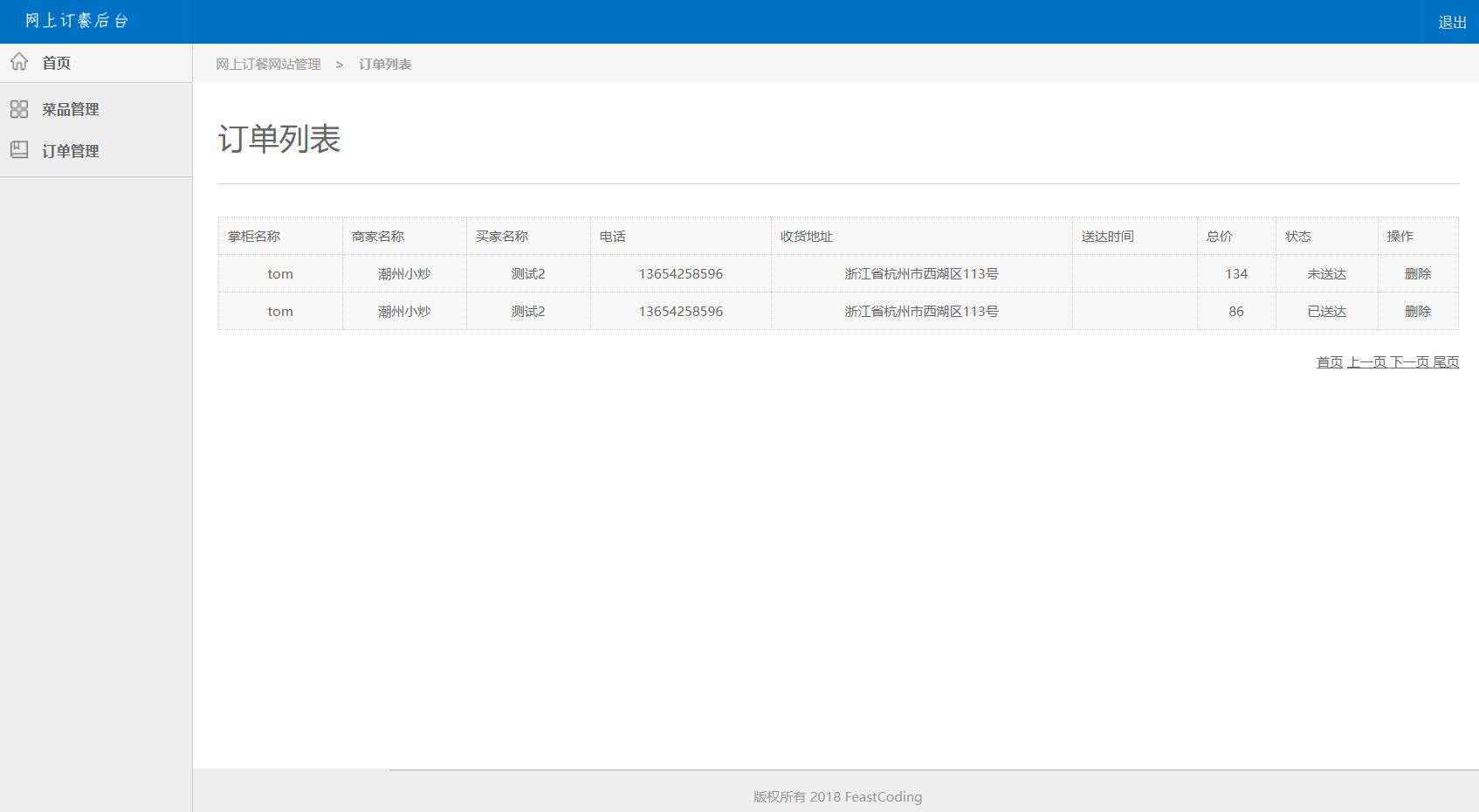Image resolution: width=1479 pixels, height=812 pixels.
Task: Click the 已送达 status cell
Action: (1326, 311)
